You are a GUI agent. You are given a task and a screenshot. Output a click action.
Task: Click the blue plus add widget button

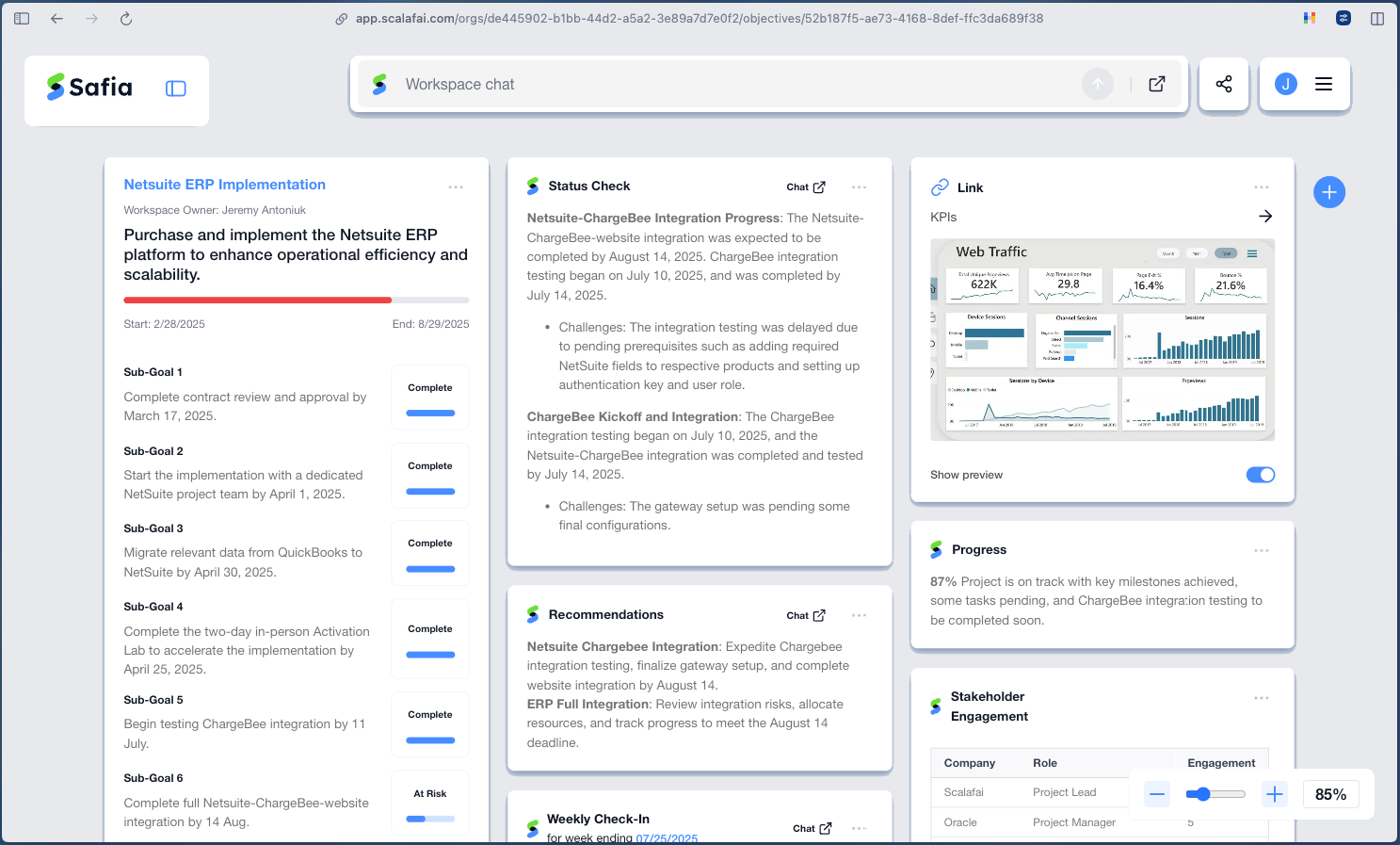tap(1329, 192)
